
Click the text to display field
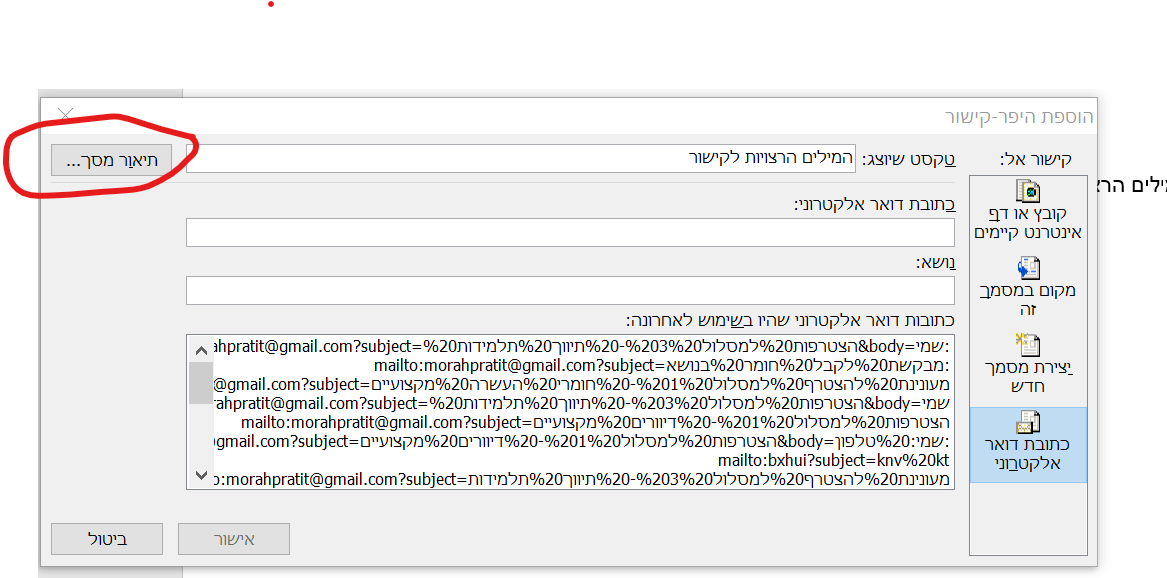point(521,158)
